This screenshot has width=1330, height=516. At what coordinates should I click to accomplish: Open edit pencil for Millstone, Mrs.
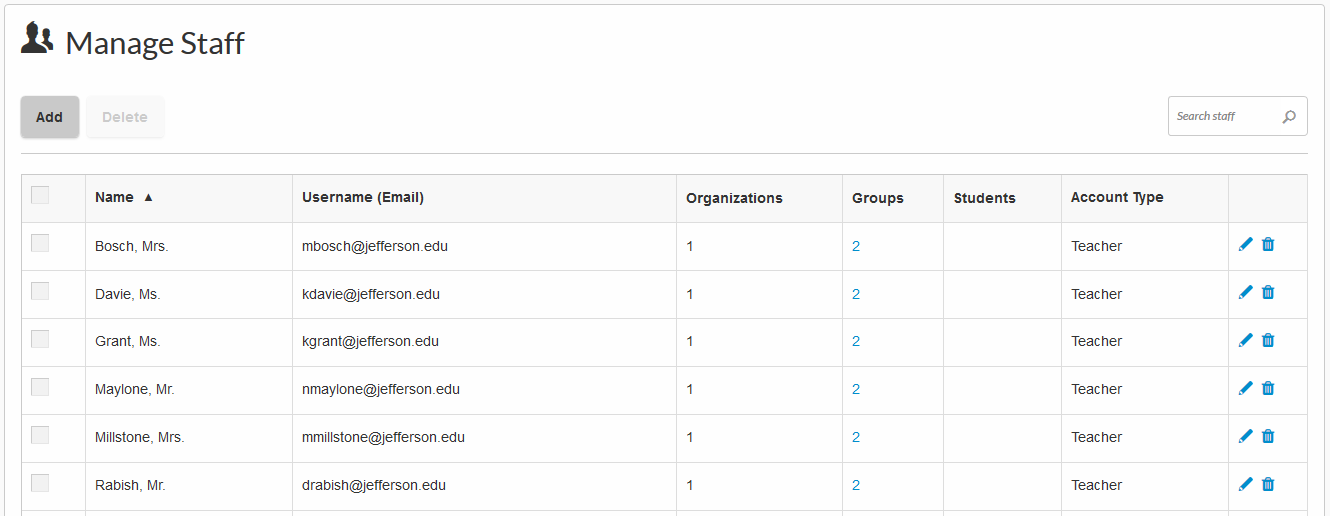point(1245,436)
